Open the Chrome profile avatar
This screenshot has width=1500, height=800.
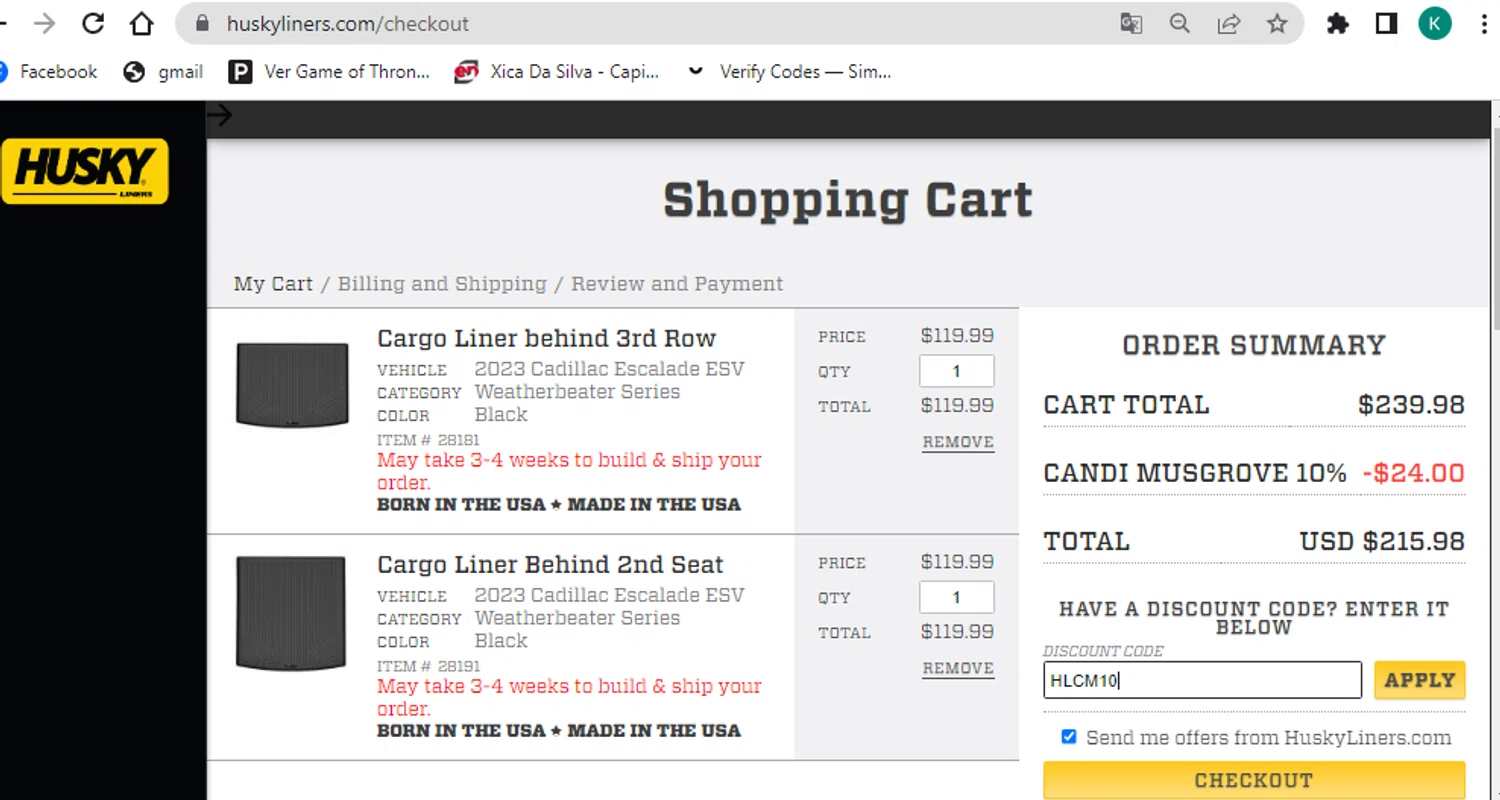(x=1435, y=24)
